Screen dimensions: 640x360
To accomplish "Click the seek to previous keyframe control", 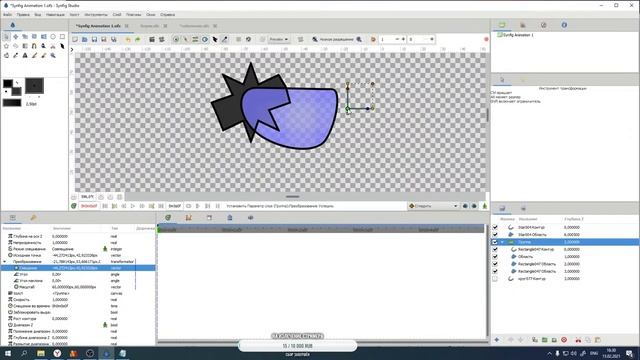I will point(114,206).
